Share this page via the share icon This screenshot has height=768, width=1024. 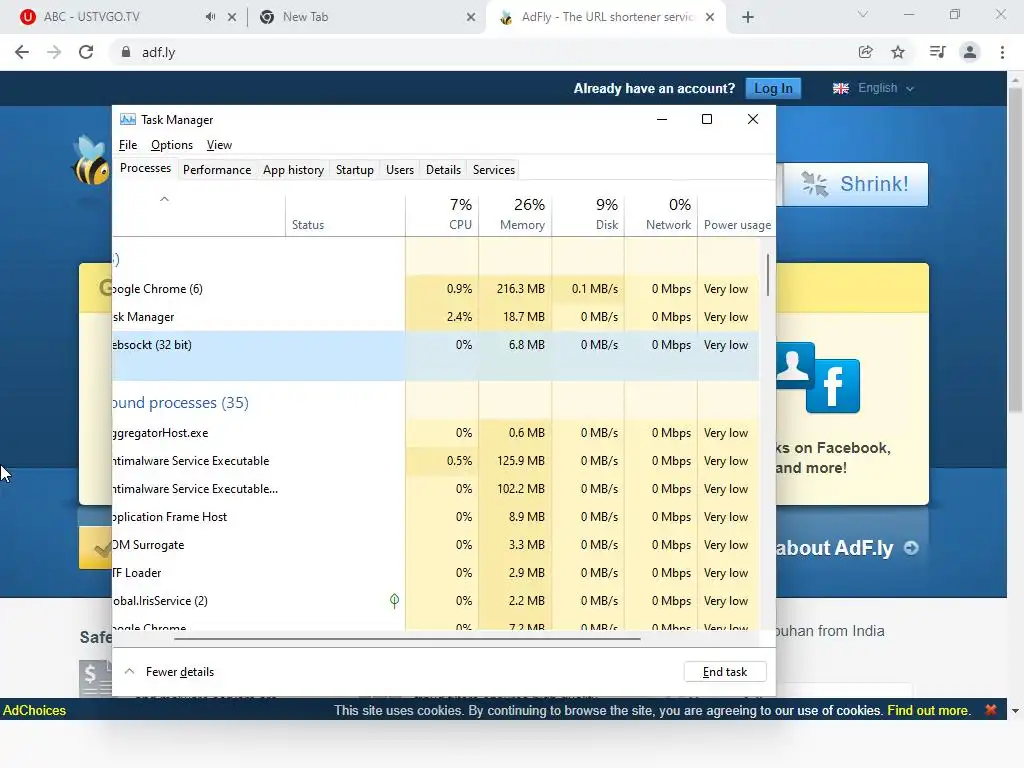[866, 52]
